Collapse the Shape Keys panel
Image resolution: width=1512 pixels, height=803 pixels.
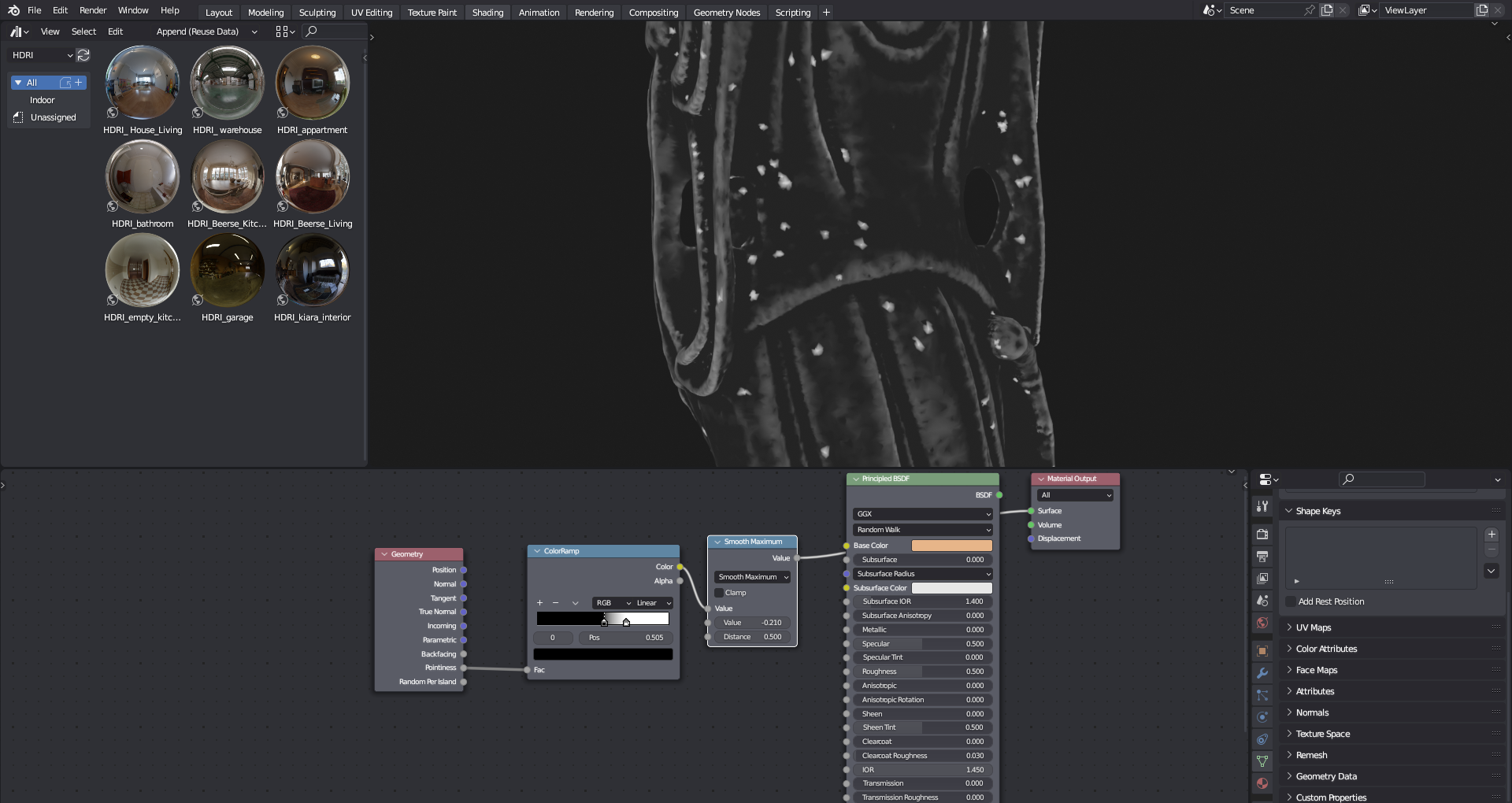click(1318, 511)
